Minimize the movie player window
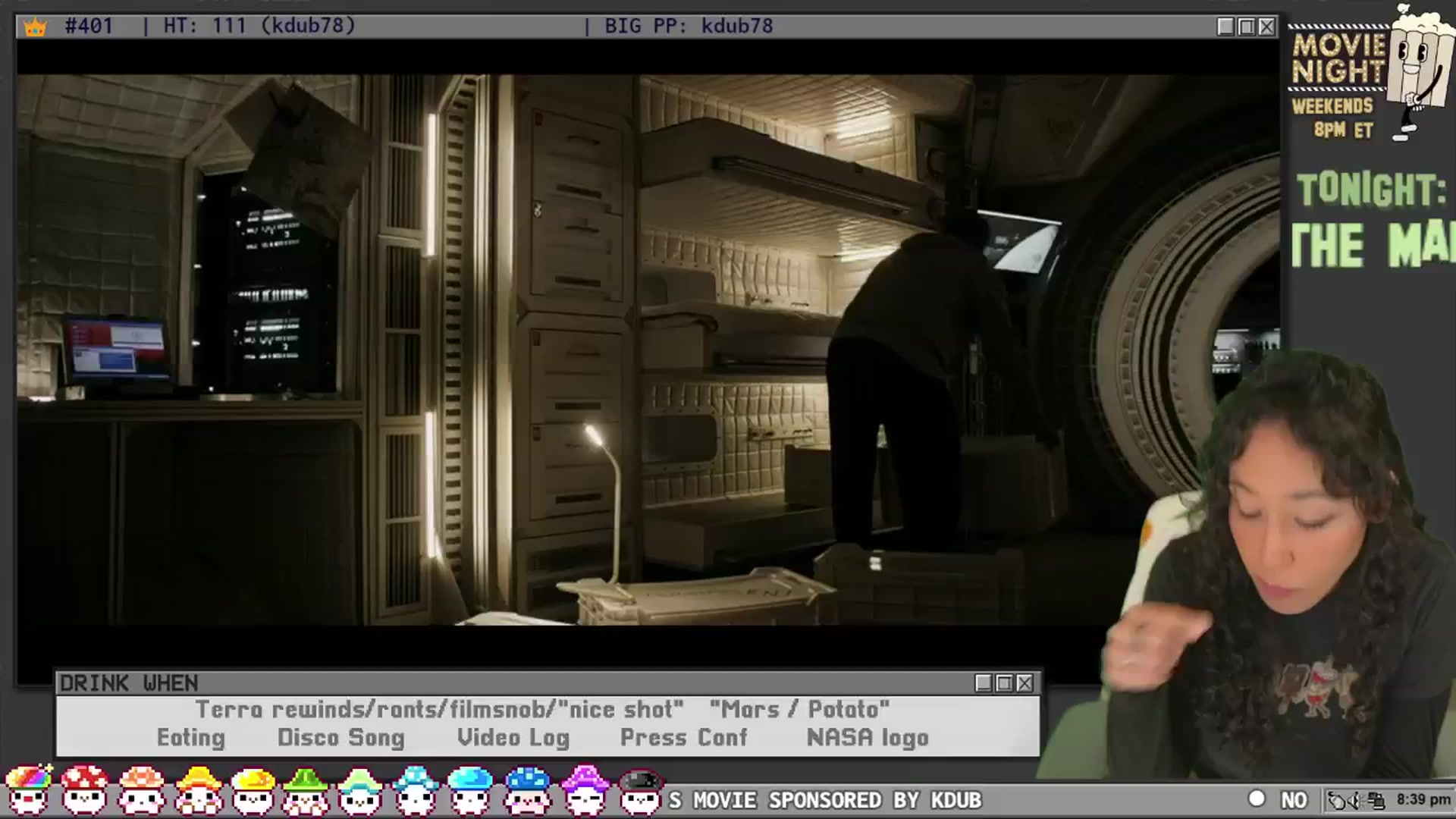Image resolution: width=1456 pixels, height=819 pixels. pyautogui.click(x=1225, y=27)
